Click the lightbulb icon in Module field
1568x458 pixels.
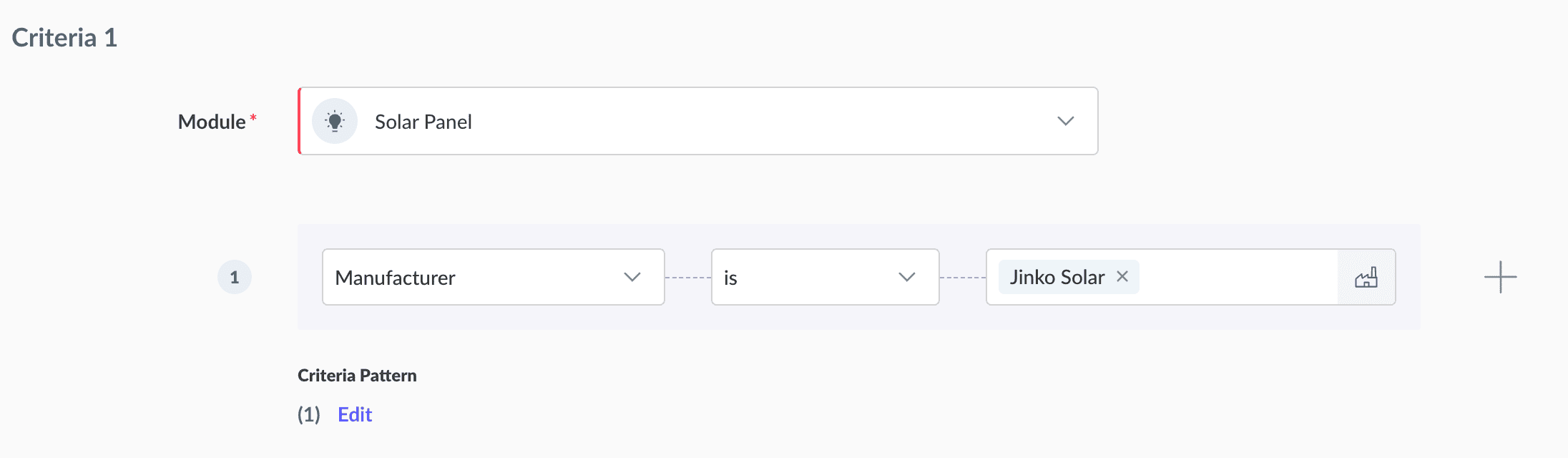pyautogui.click(x=334, y=121)
